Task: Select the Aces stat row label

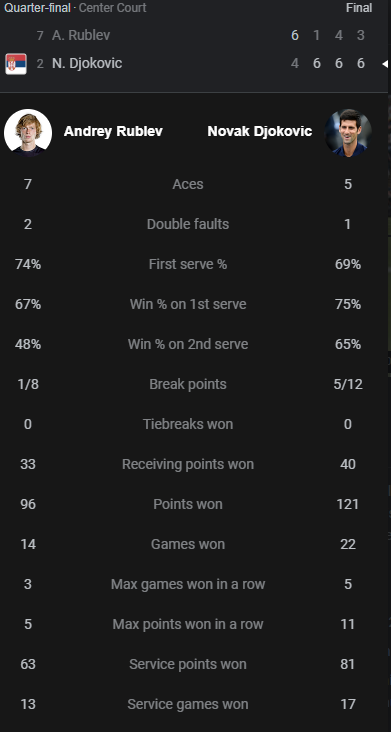Action: [188, 184]
